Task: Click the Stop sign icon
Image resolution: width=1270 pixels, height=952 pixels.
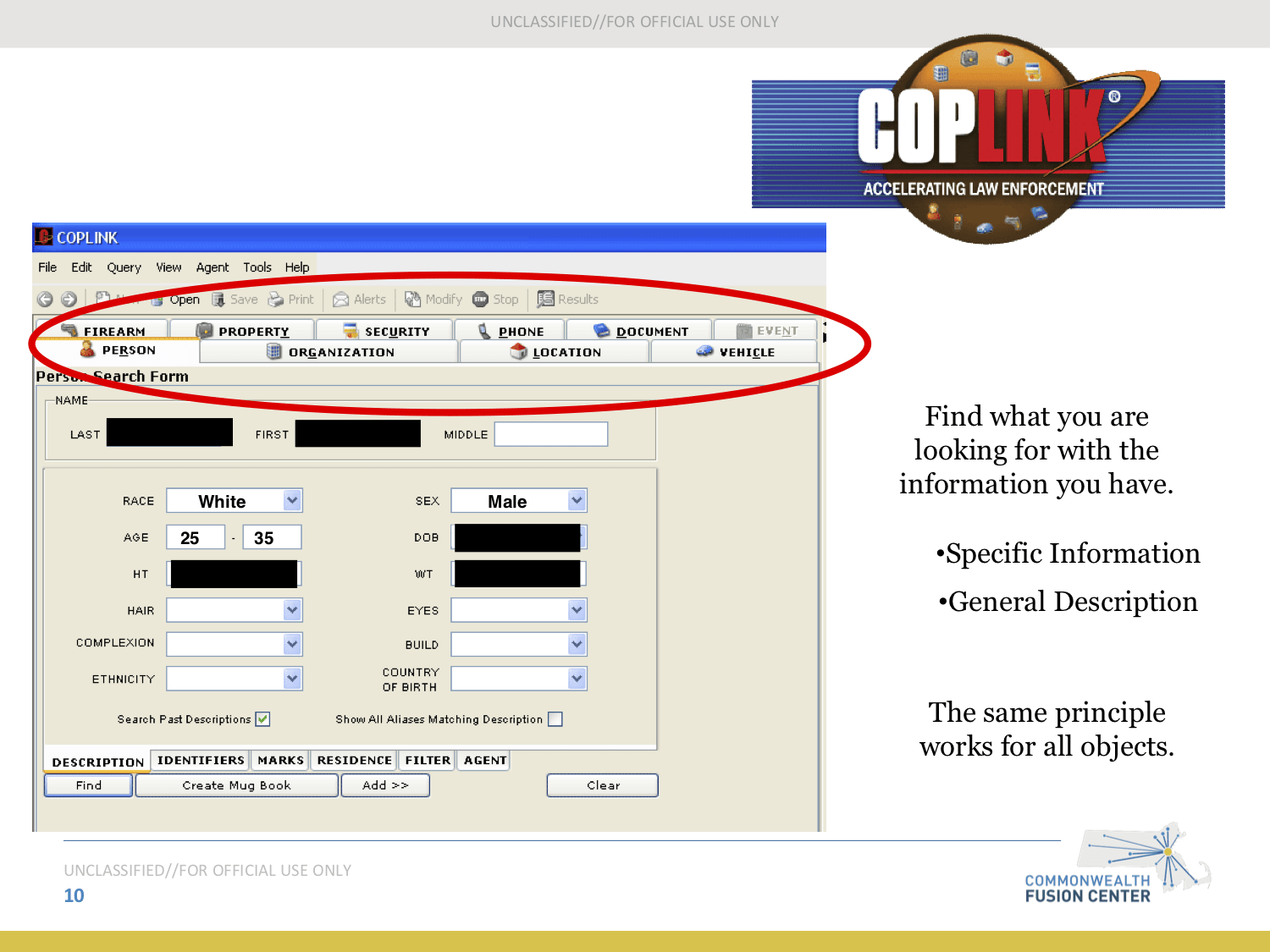Action: (x=480, y=299)
